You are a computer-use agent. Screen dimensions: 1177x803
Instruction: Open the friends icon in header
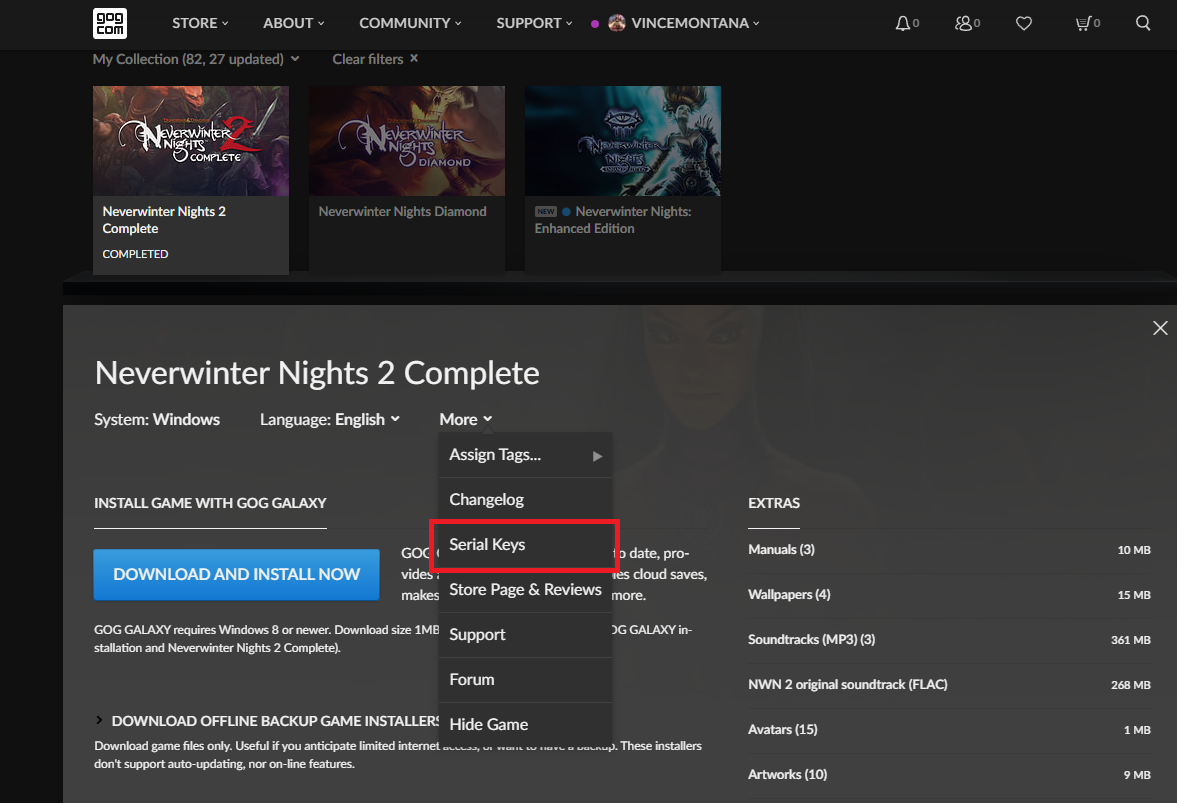tap(963, 23)
